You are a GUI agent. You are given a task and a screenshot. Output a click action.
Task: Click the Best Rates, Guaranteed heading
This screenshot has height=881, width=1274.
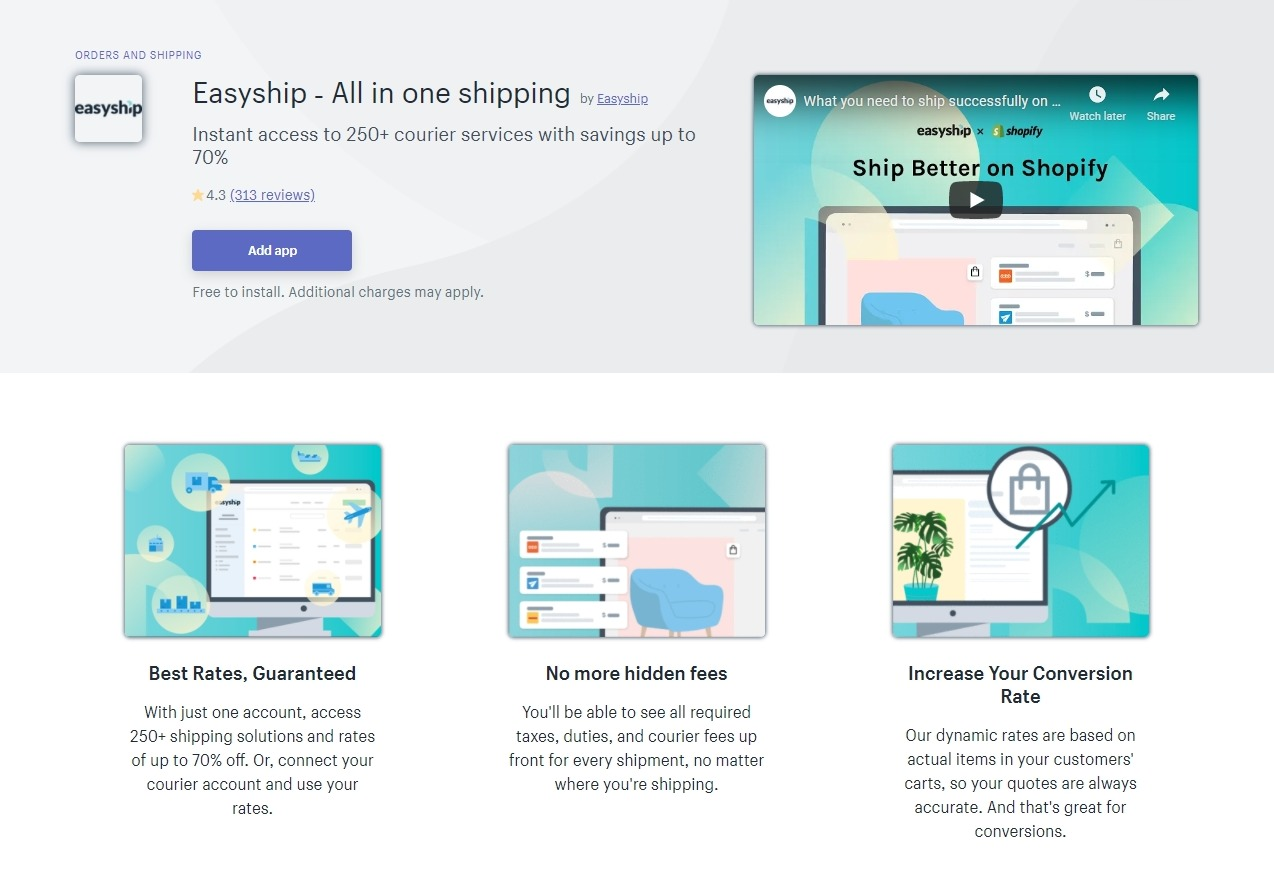(x=252, y=674)
